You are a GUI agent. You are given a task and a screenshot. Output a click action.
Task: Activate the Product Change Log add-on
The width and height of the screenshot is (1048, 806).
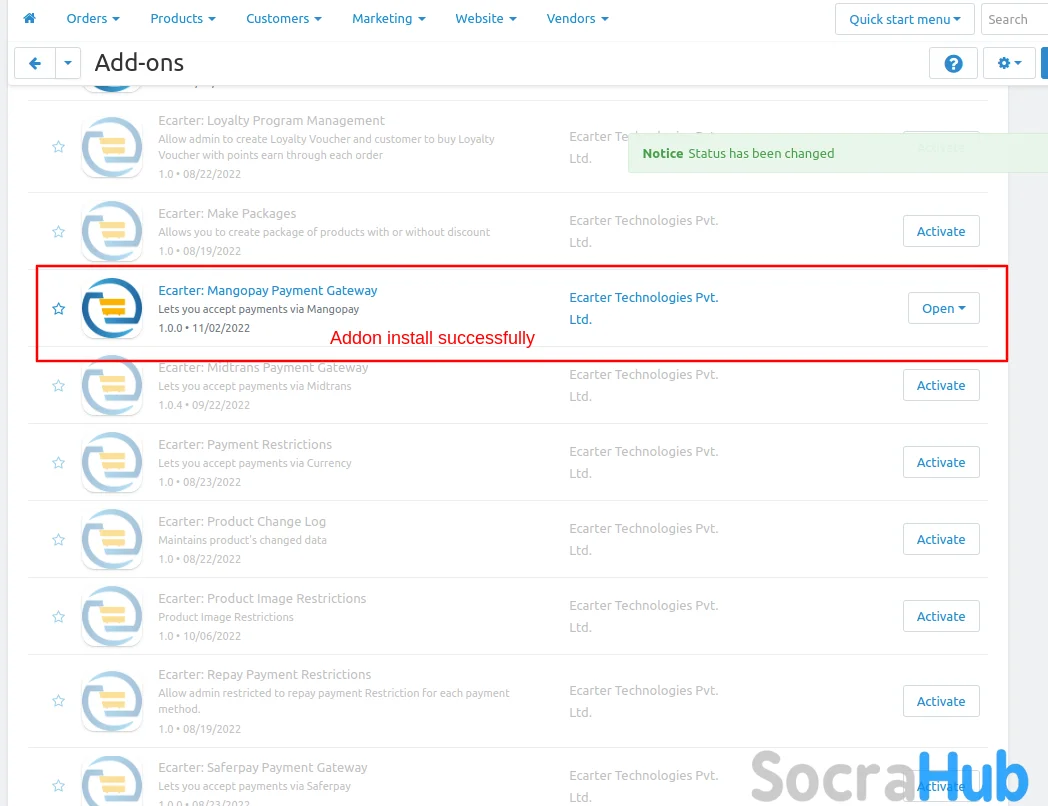click(941, 539)
